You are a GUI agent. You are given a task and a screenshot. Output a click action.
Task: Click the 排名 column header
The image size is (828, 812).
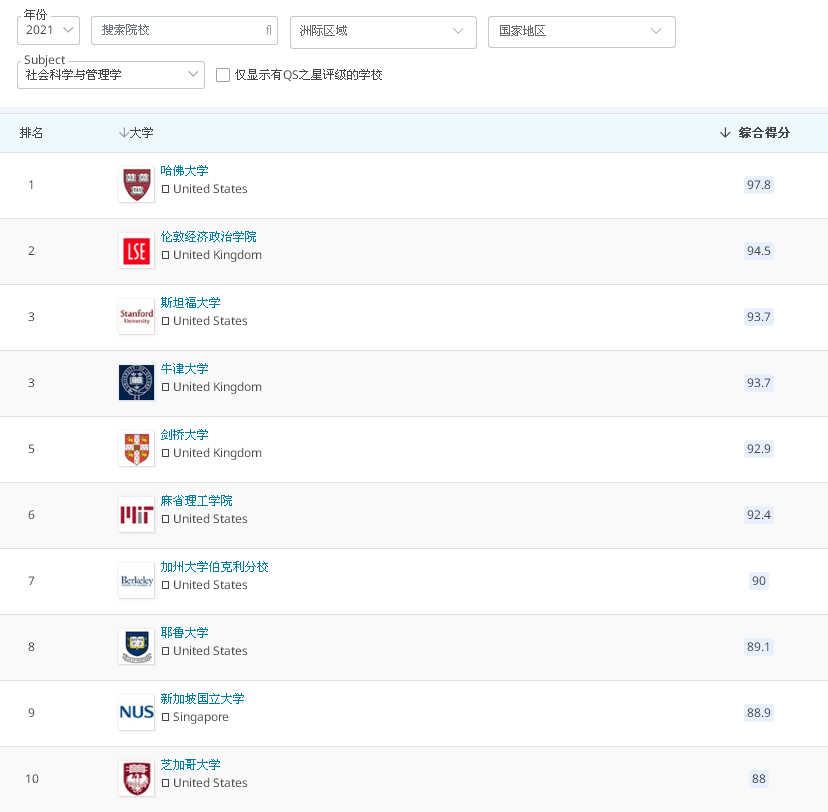[x=31, y=133]
